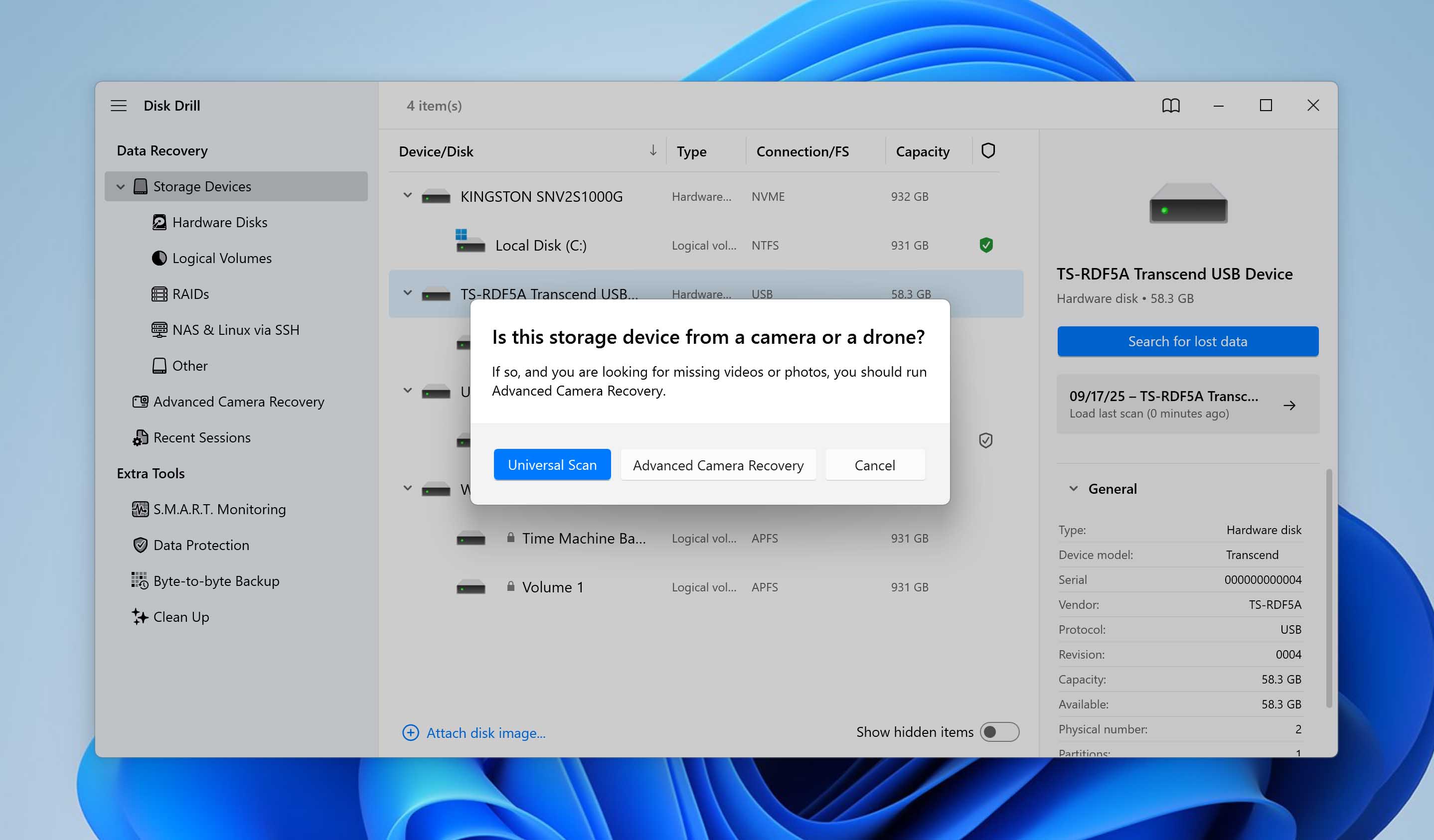
Task: Click the RAIDs icon in sidebar
Action: [159, 293]
